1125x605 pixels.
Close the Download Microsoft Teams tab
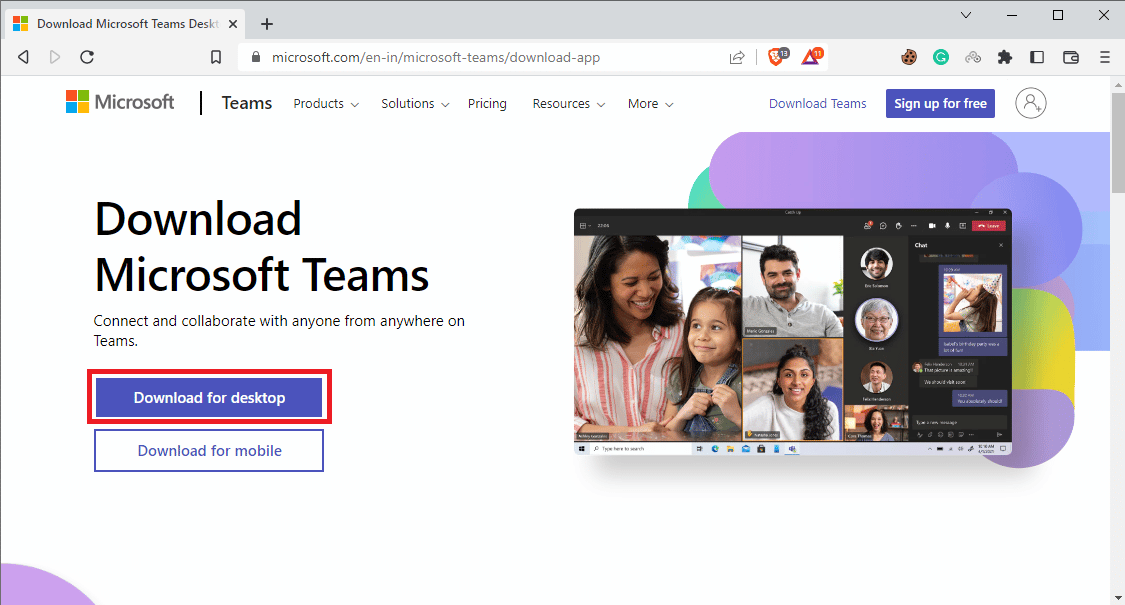click(x=233, y=24)
